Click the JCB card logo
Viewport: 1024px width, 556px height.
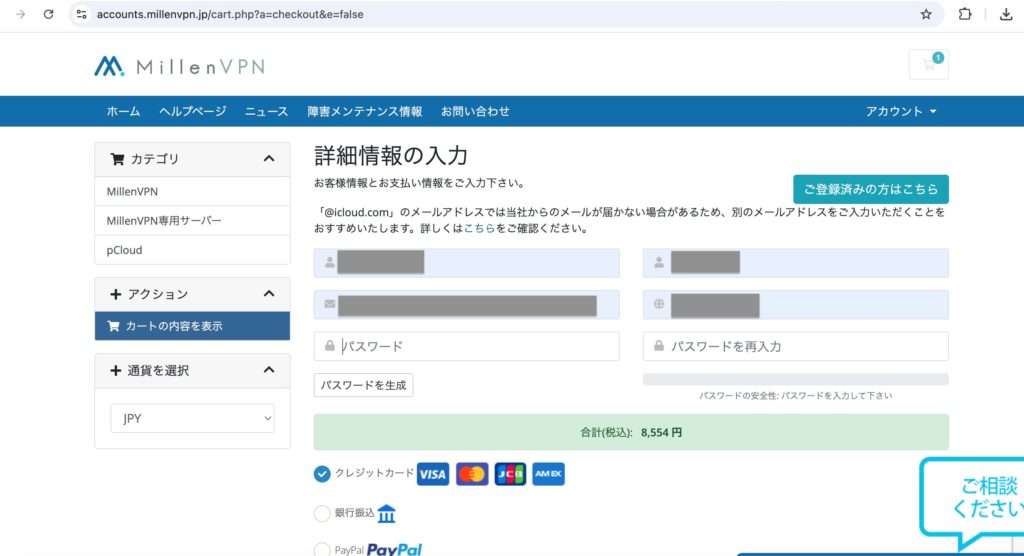coord(510,474)
